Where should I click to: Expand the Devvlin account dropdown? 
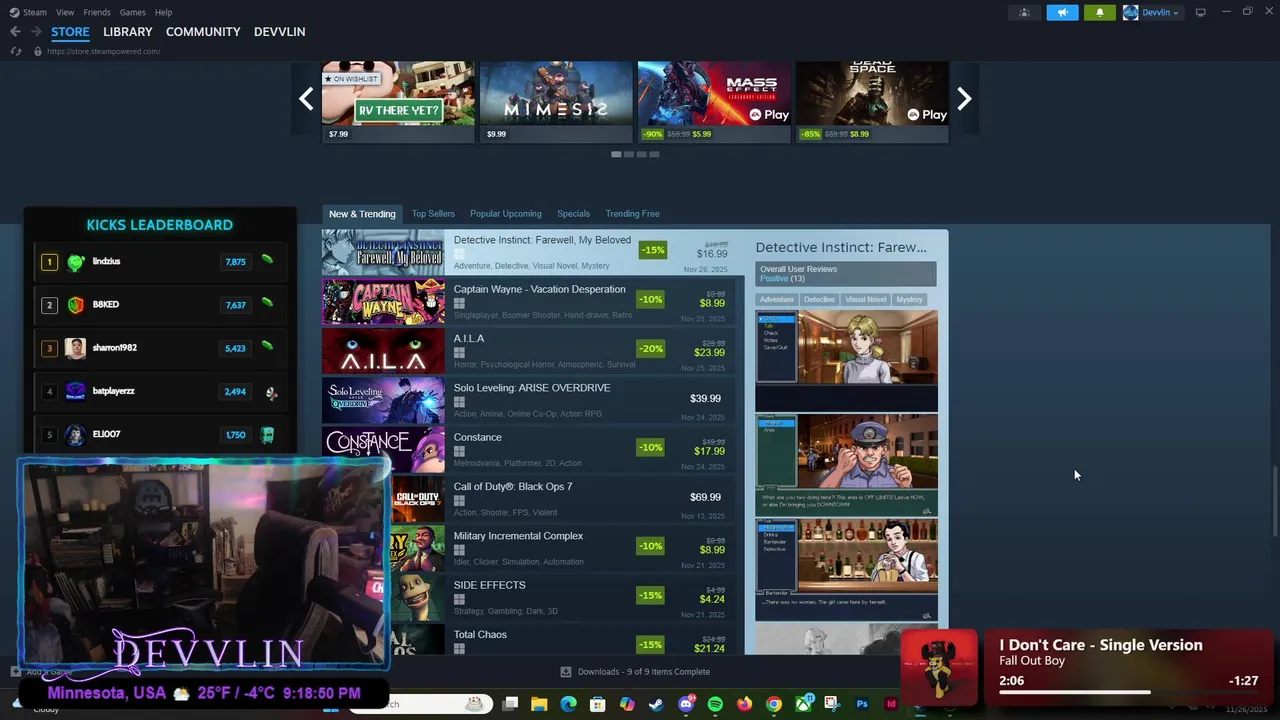tap(1152, 12)
